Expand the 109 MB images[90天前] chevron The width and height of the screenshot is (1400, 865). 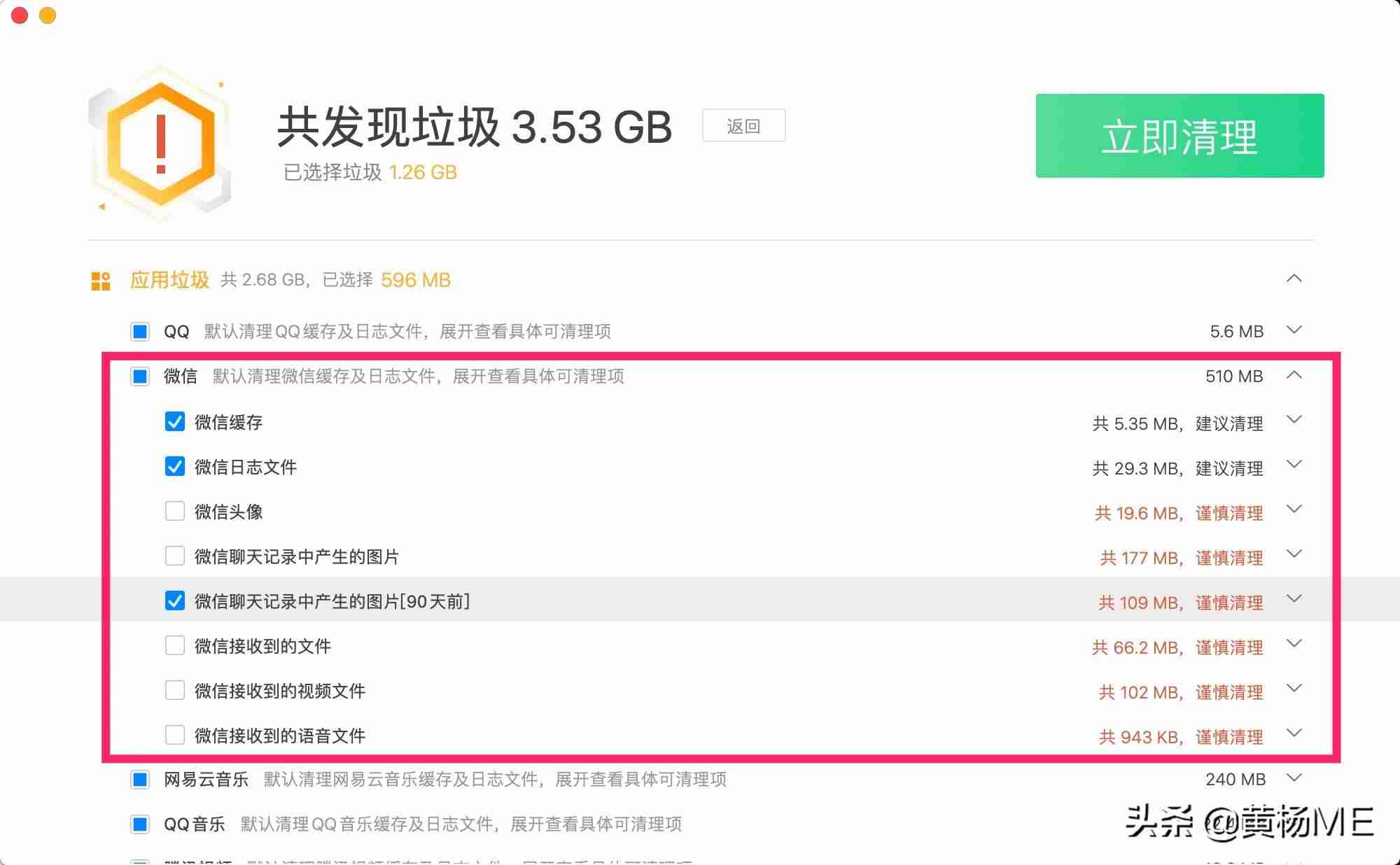click(1294, 599)
